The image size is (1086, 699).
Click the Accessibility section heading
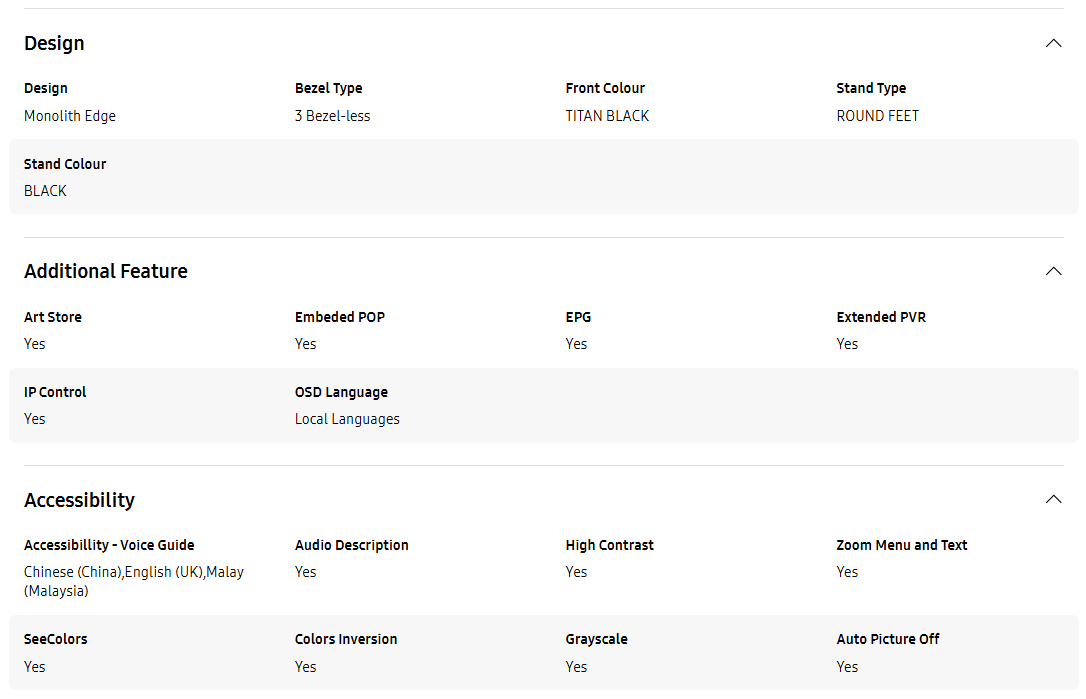coord(80,500)
